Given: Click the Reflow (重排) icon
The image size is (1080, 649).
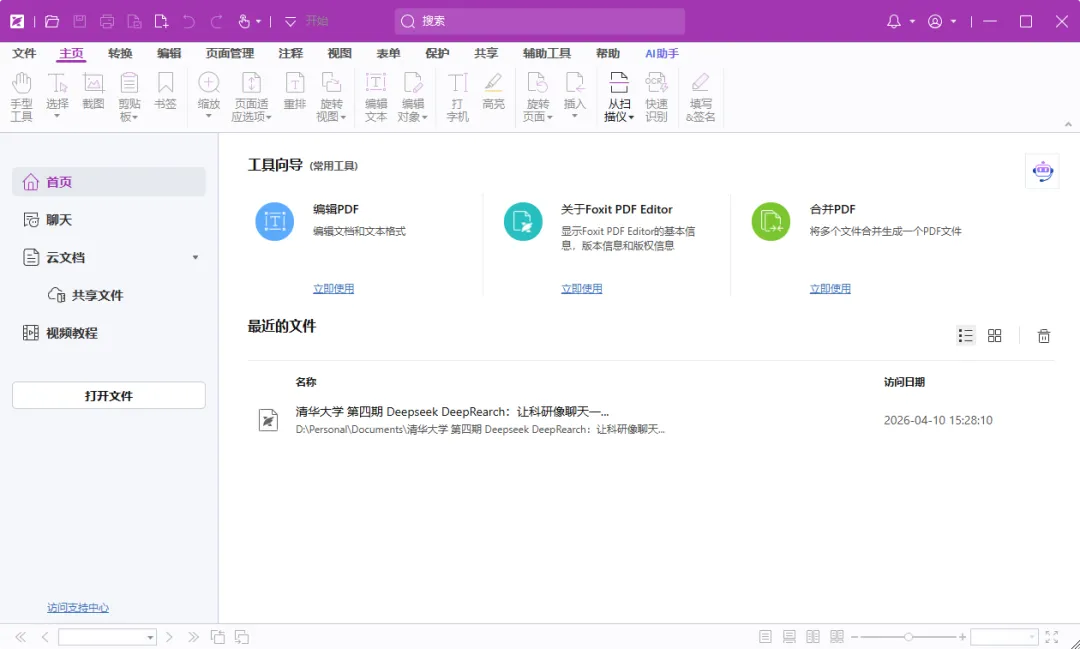Looking at the screenshot, I should (295, 92).
